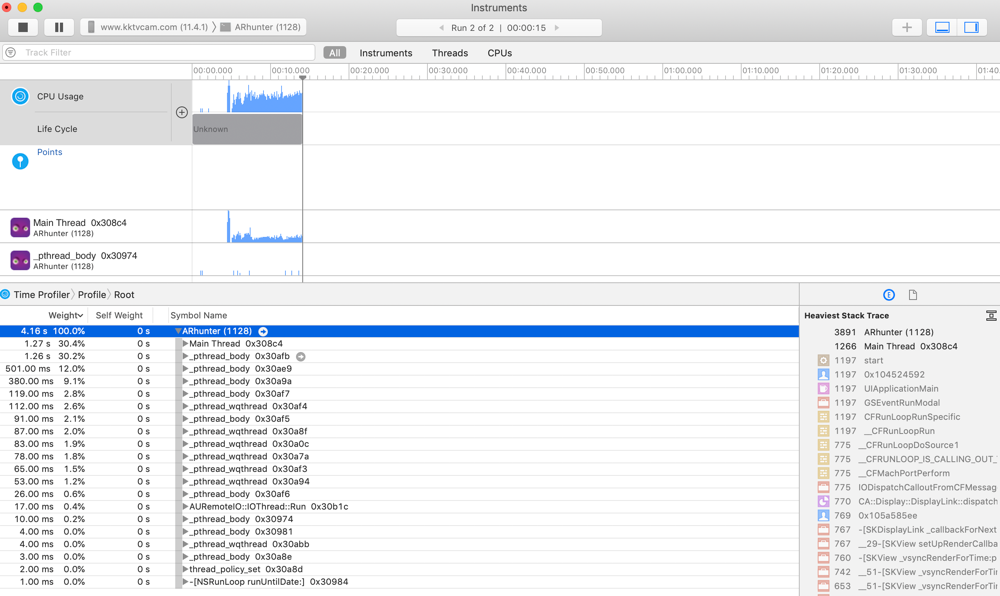Choose target process ARhunter (1128)
Screen dimensions: 1000x596
[x=261, y=27]
